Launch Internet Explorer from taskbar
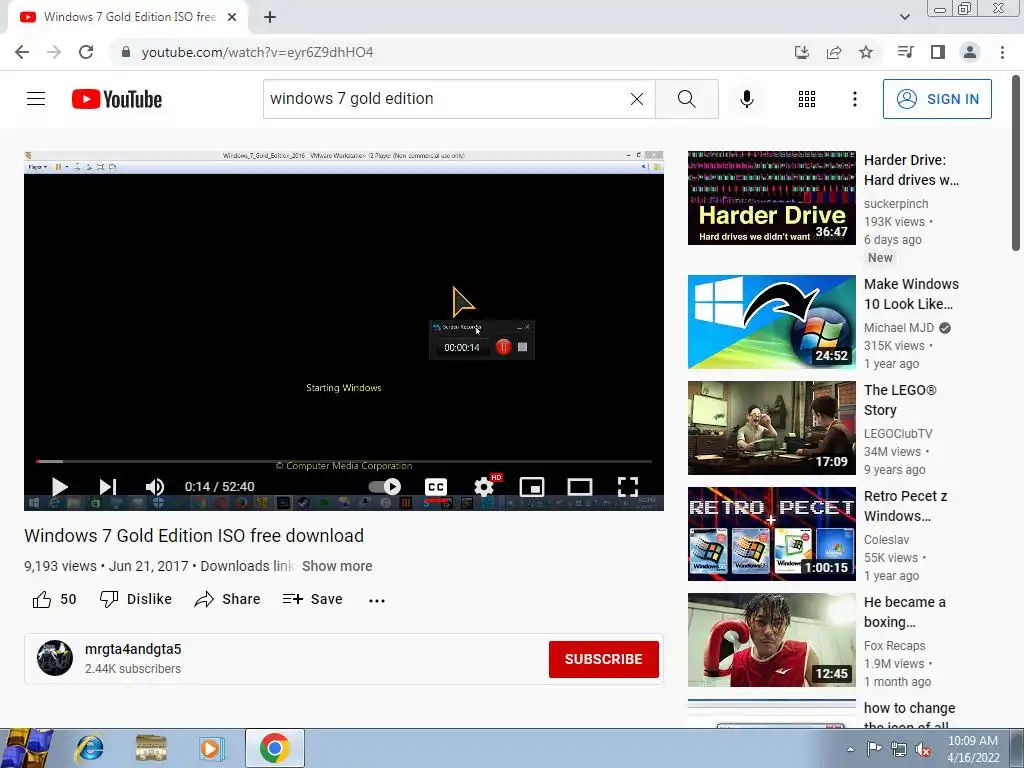This screenshot has width=1024, height=768. point(89,748)
